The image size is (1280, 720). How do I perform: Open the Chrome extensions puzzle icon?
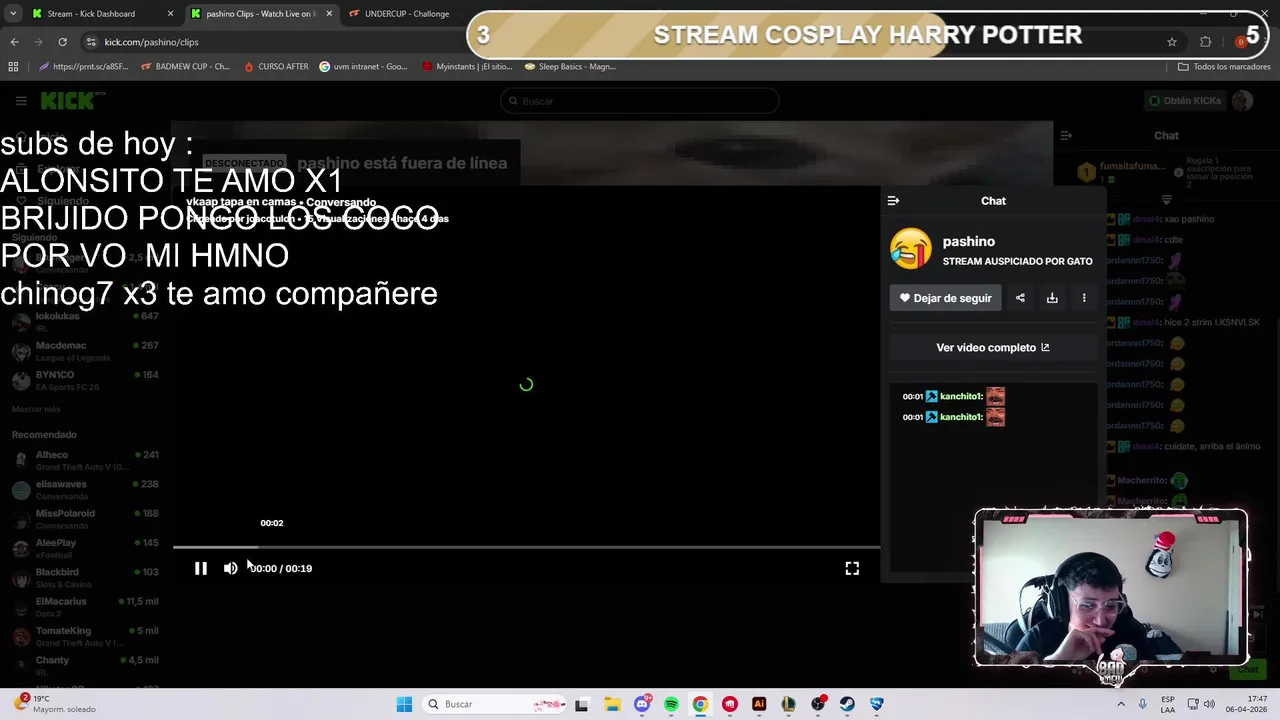coord(1205,42)
